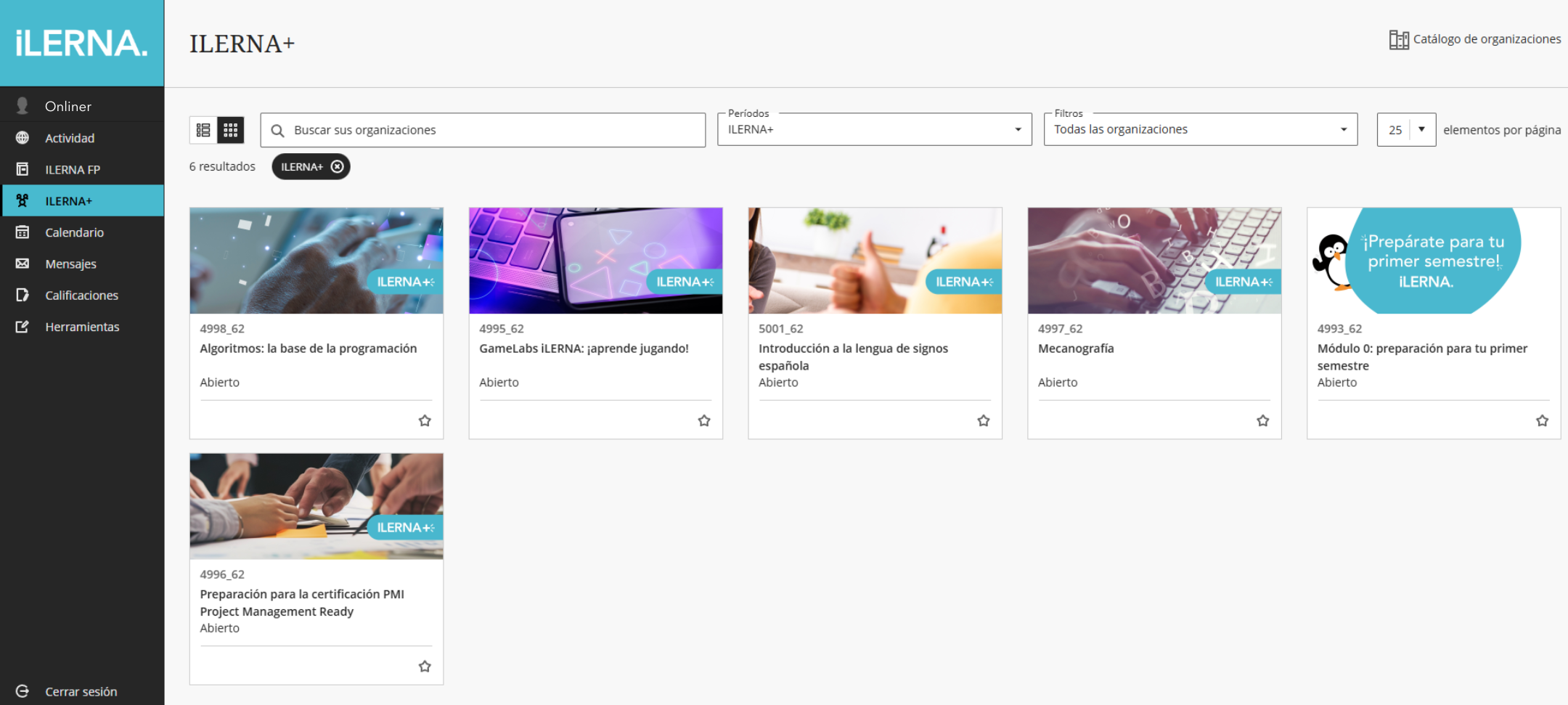Image resolution: width=1568 pixels, height=705 pixels.
Task: Click the Calendario calendar icon
Action: (x=23, y=232)
